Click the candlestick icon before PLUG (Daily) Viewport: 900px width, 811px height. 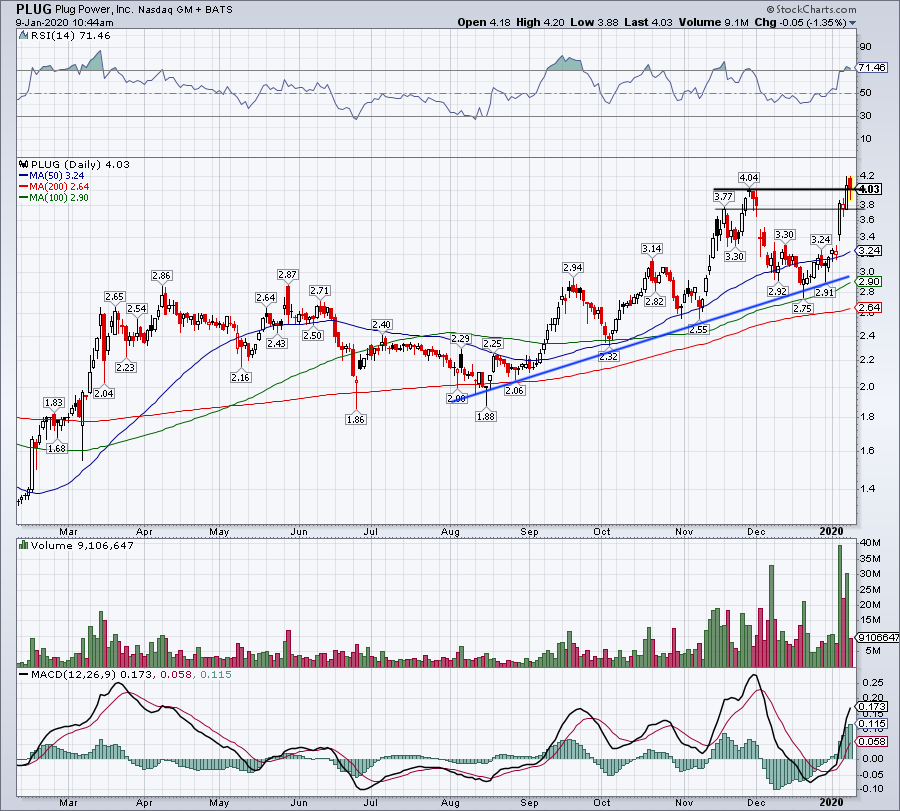(24, 164)
